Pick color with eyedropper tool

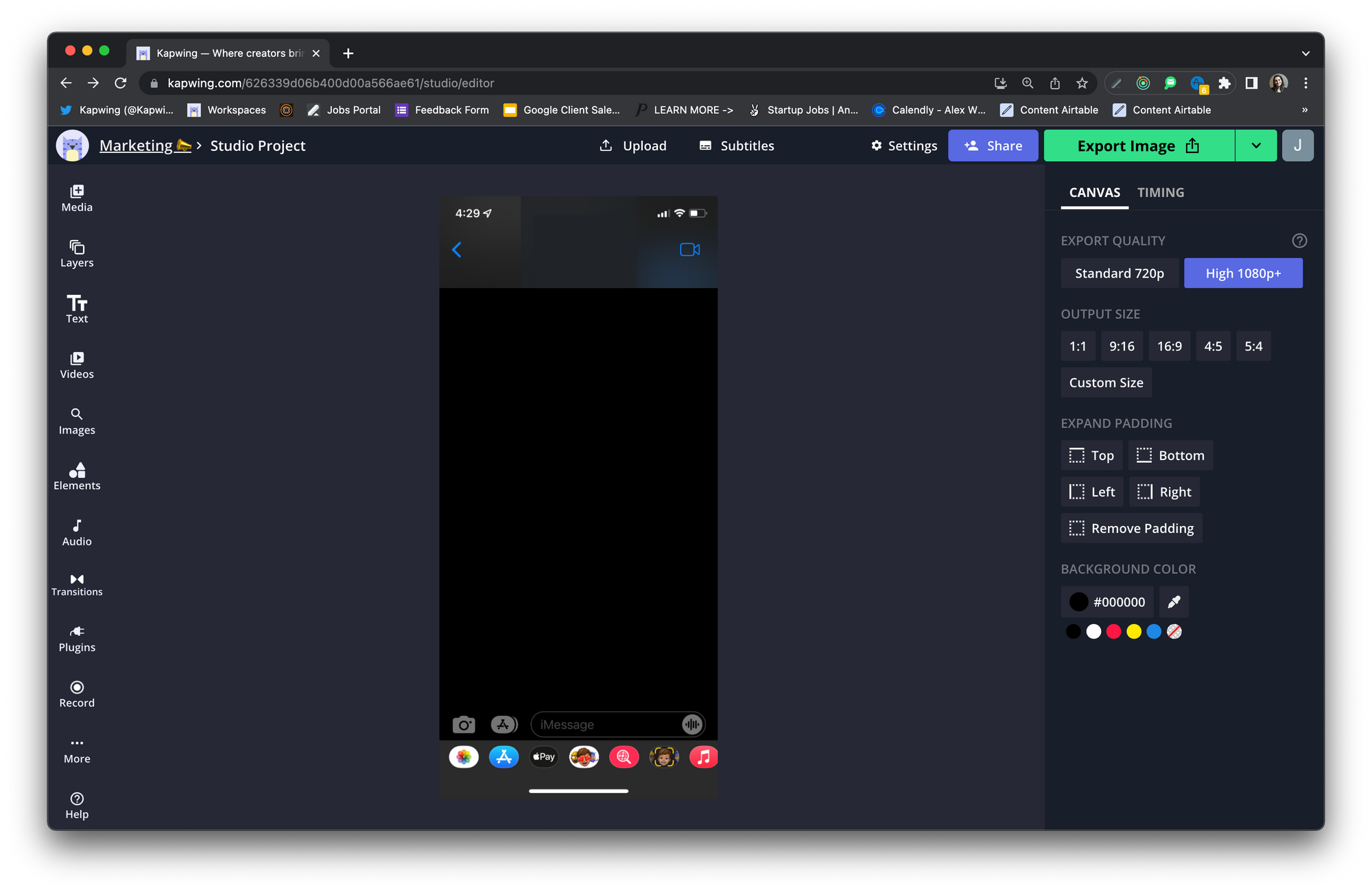(x=1174, y=602)
